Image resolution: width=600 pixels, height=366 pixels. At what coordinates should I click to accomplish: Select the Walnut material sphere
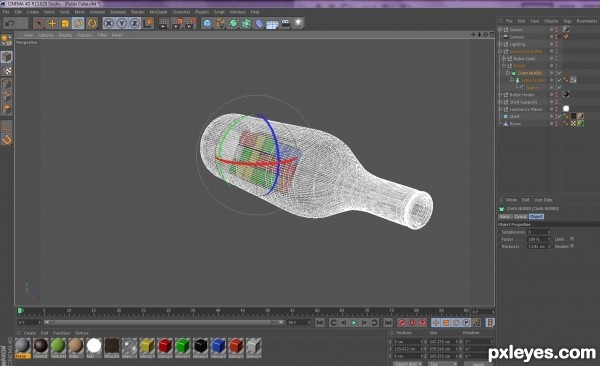coord(41,346)
